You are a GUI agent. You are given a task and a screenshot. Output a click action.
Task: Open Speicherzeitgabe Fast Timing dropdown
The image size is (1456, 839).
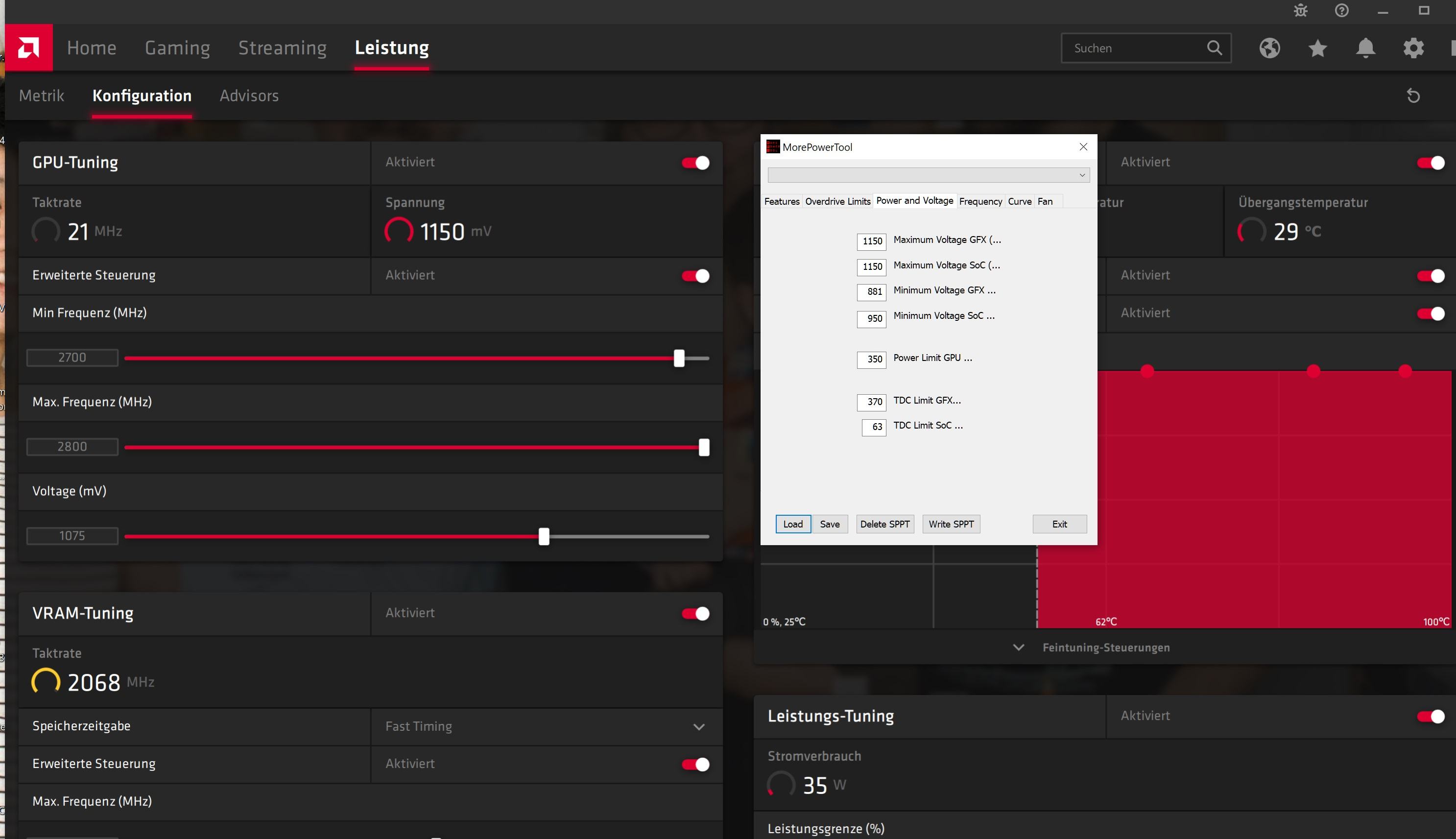[x=698, y=727]
